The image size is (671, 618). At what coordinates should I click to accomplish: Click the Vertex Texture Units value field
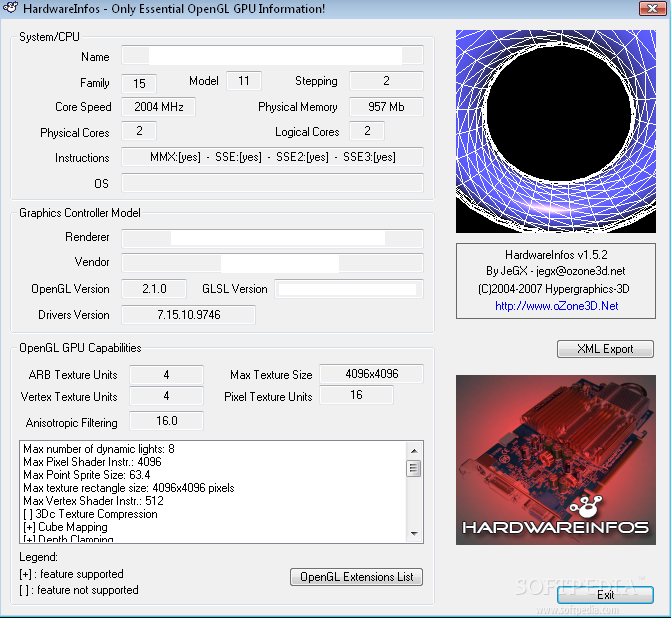[166, 396]
